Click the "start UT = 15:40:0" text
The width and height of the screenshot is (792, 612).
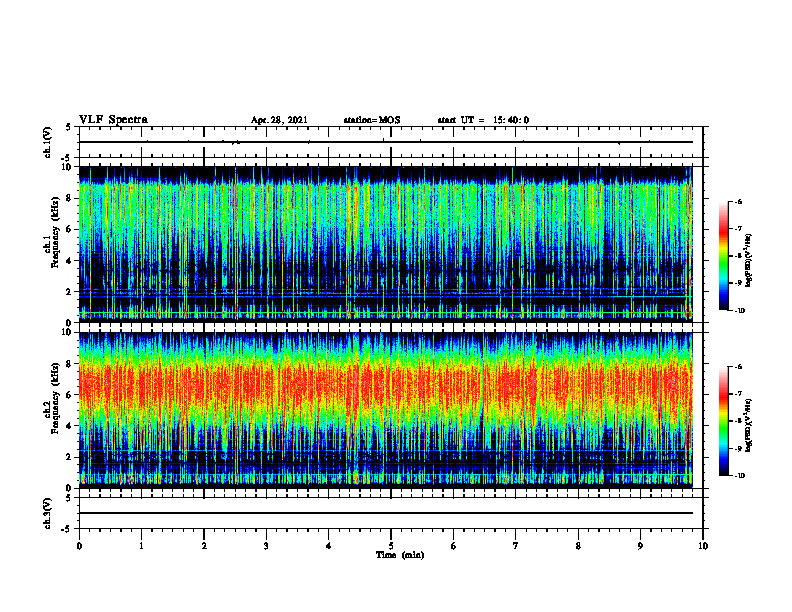coord(483,120)
